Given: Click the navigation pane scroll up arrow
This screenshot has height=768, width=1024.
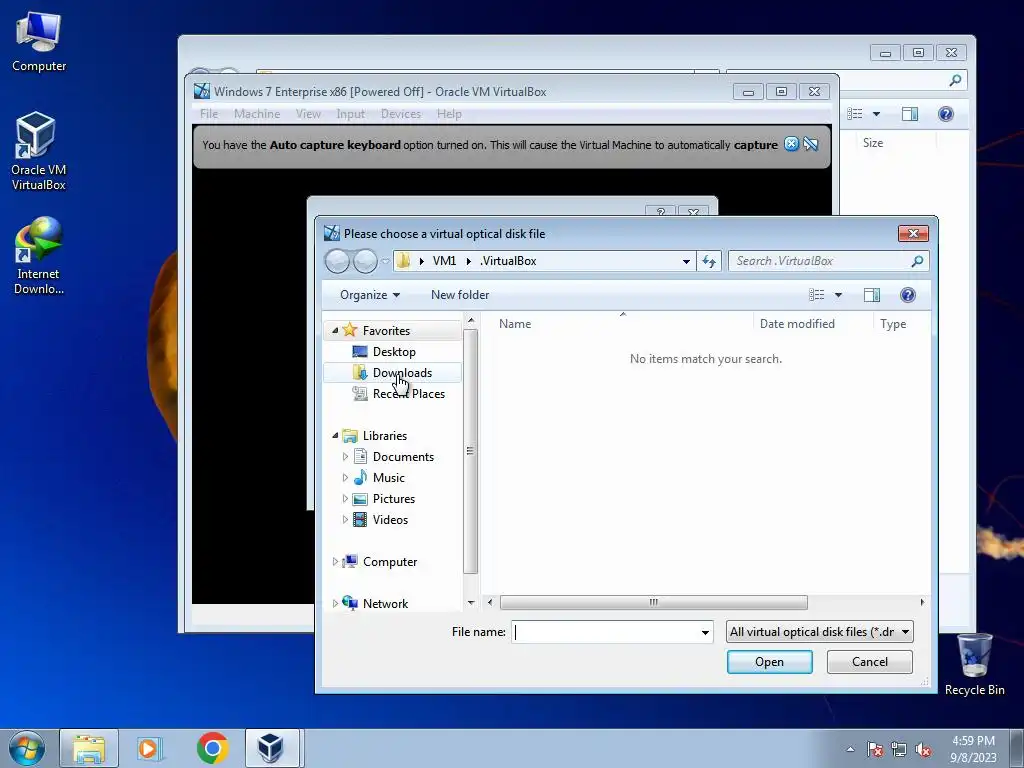Looking at the screenshot, I should click(x=470, y=320).
